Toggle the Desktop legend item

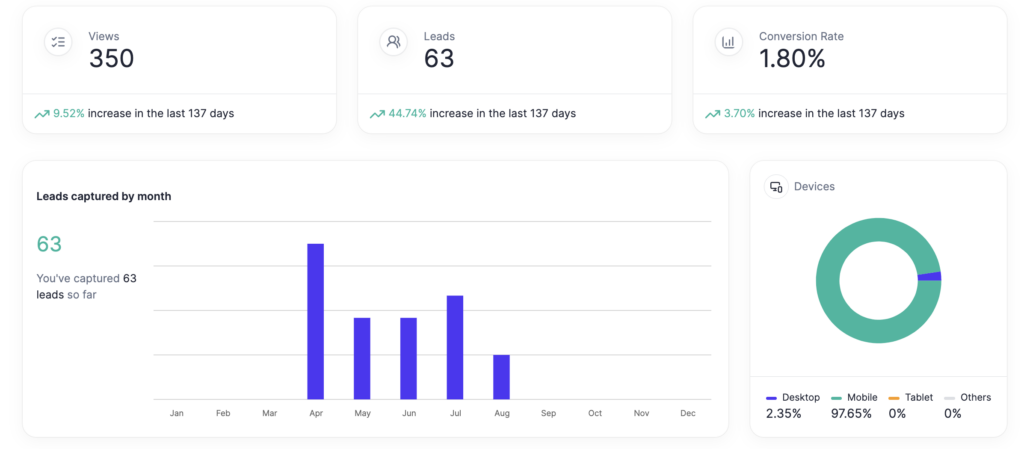pyautogui.click(x=792, y=397)
